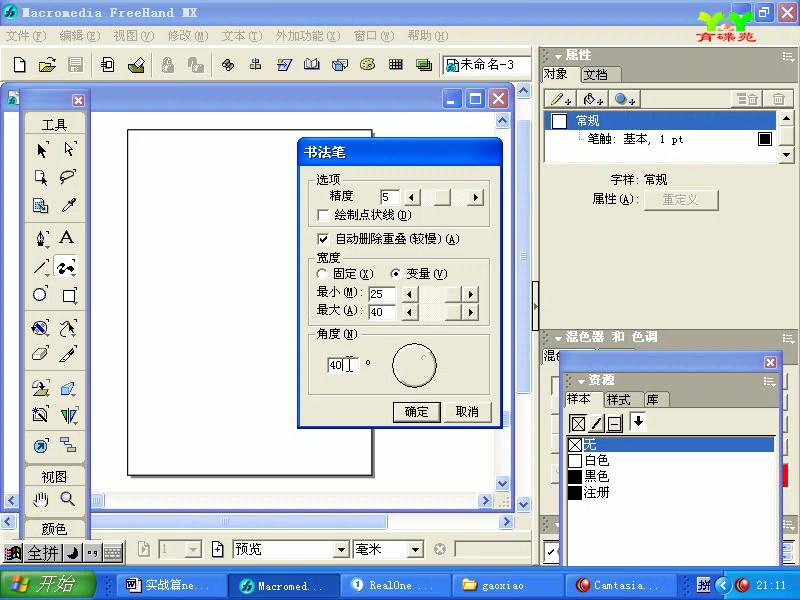Select the Knife cutting tool
800x600 pixels.
pos(68,354)
